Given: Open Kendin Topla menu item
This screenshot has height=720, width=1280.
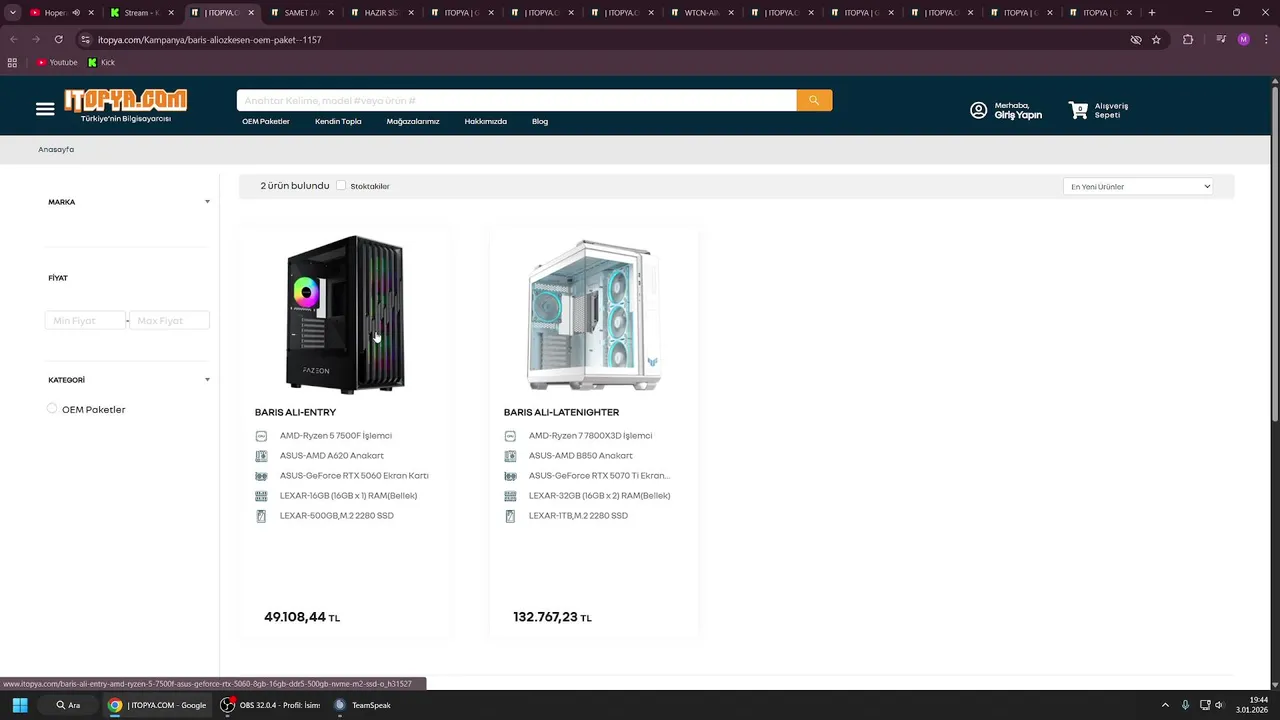Looking at the screenshot, I should pyautogui.click(x=338, y=121).
